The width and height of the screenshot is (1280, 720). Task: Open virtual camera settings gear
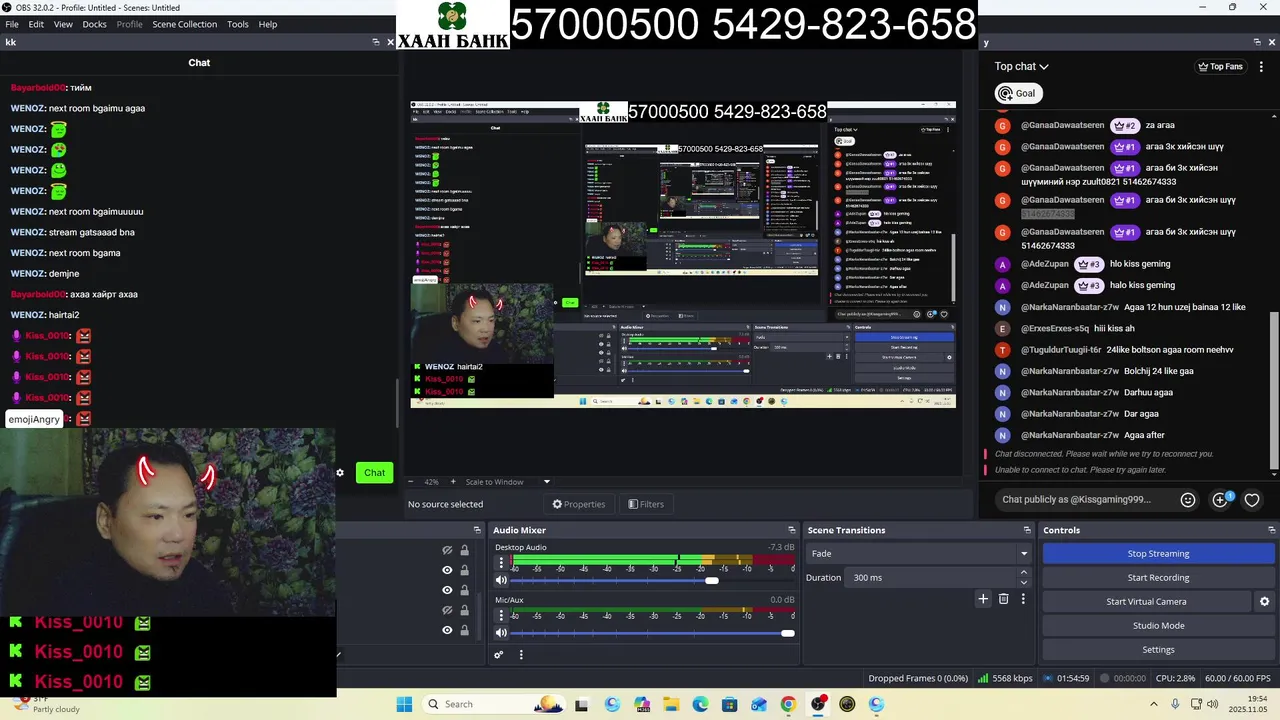point(1264,602)
